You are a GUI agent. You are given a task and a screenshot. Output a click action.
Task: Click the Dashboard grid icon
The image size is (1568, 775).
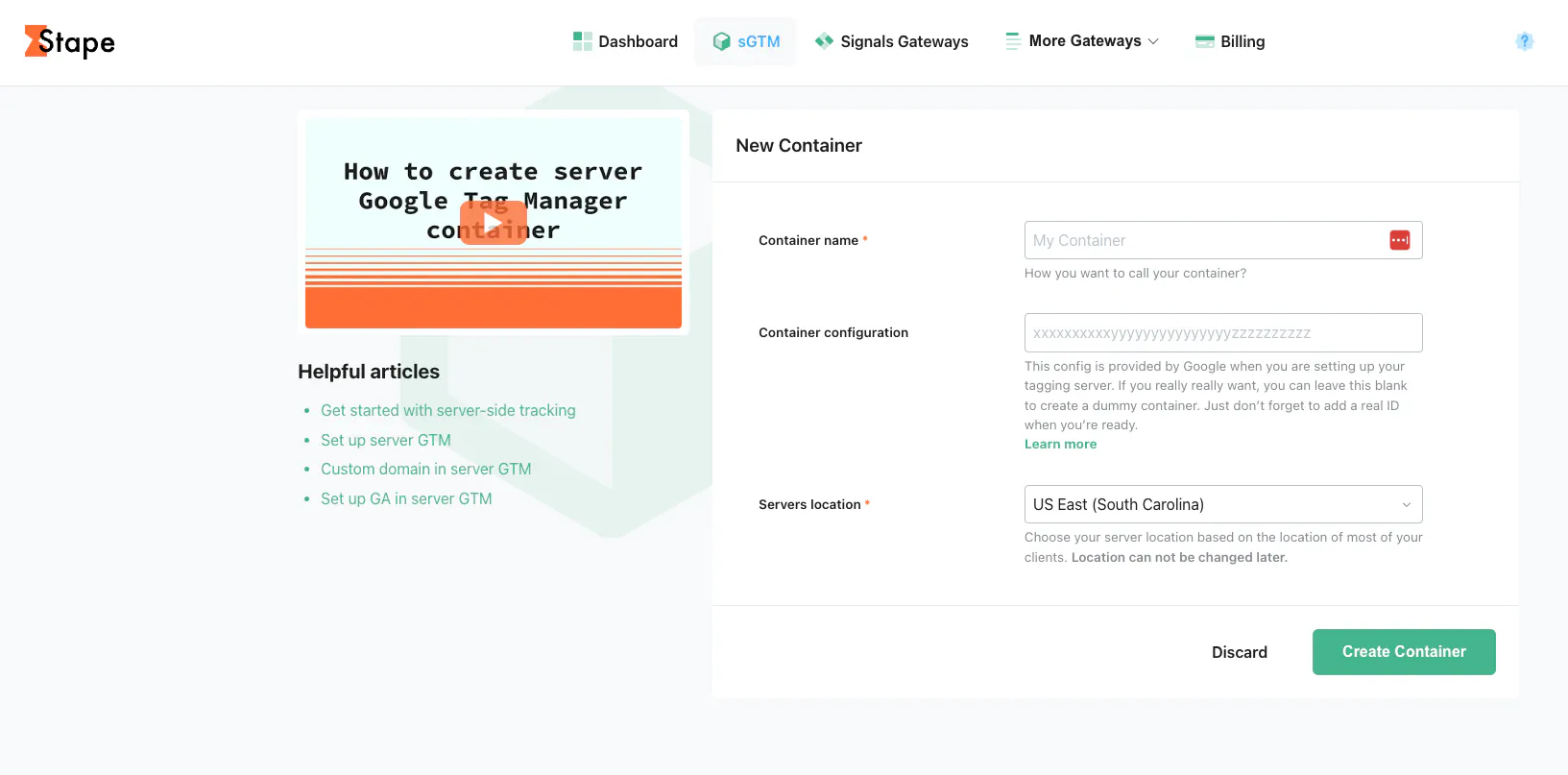click(582, 41)
